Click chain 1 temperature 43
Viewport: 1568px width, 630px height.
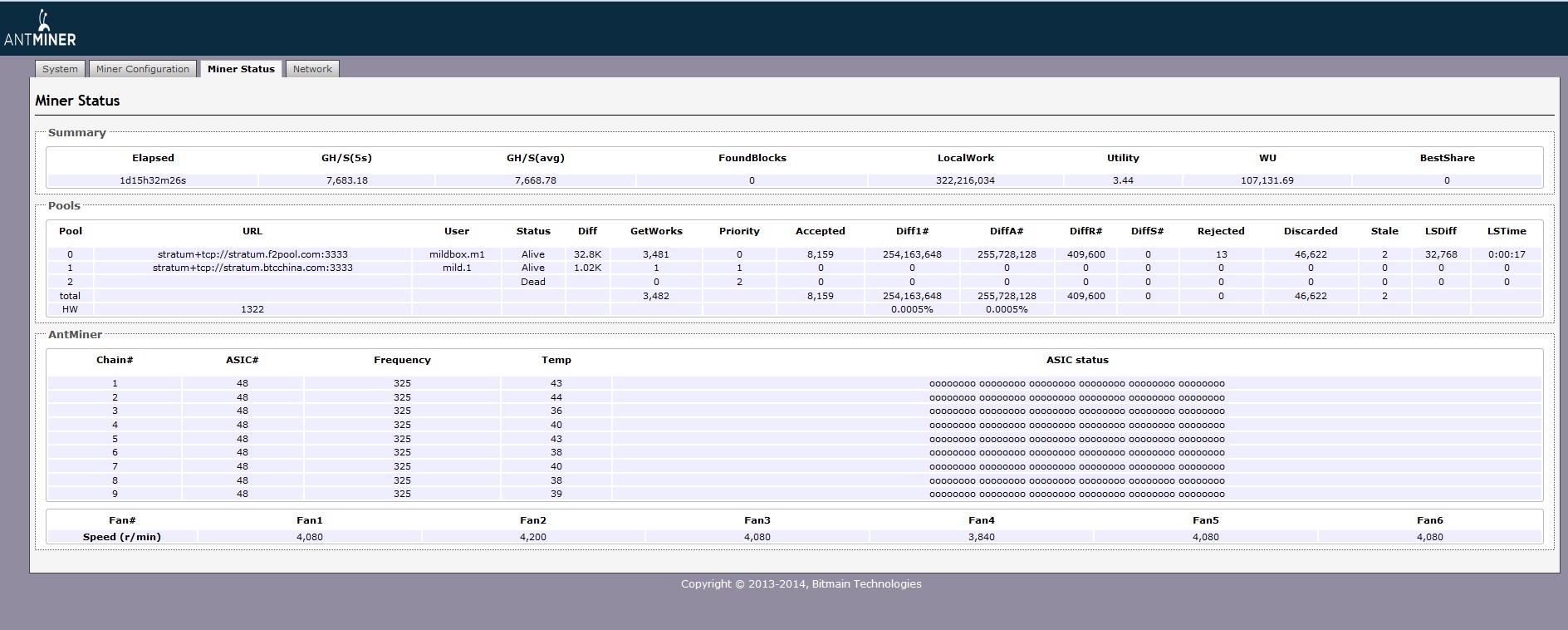tap(556, 383)
